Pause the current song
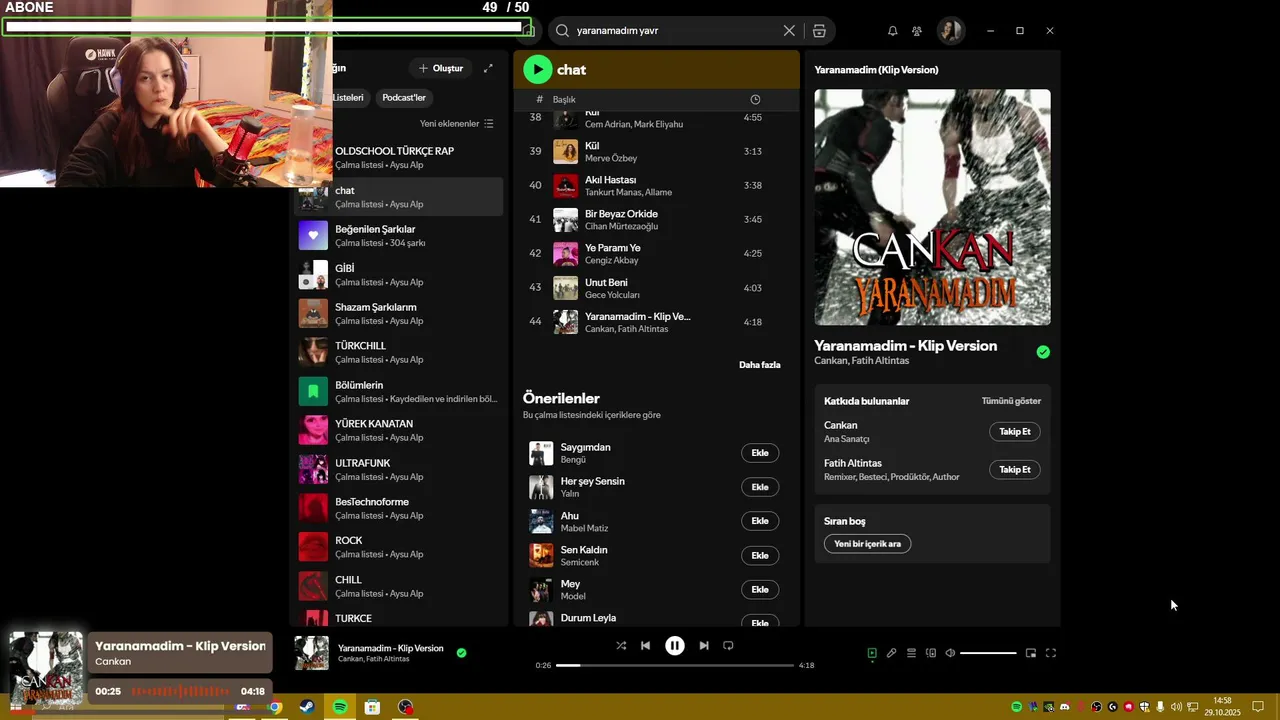Image resolution: width=1280 pixels, height=720 pixels. coord(675,646)
